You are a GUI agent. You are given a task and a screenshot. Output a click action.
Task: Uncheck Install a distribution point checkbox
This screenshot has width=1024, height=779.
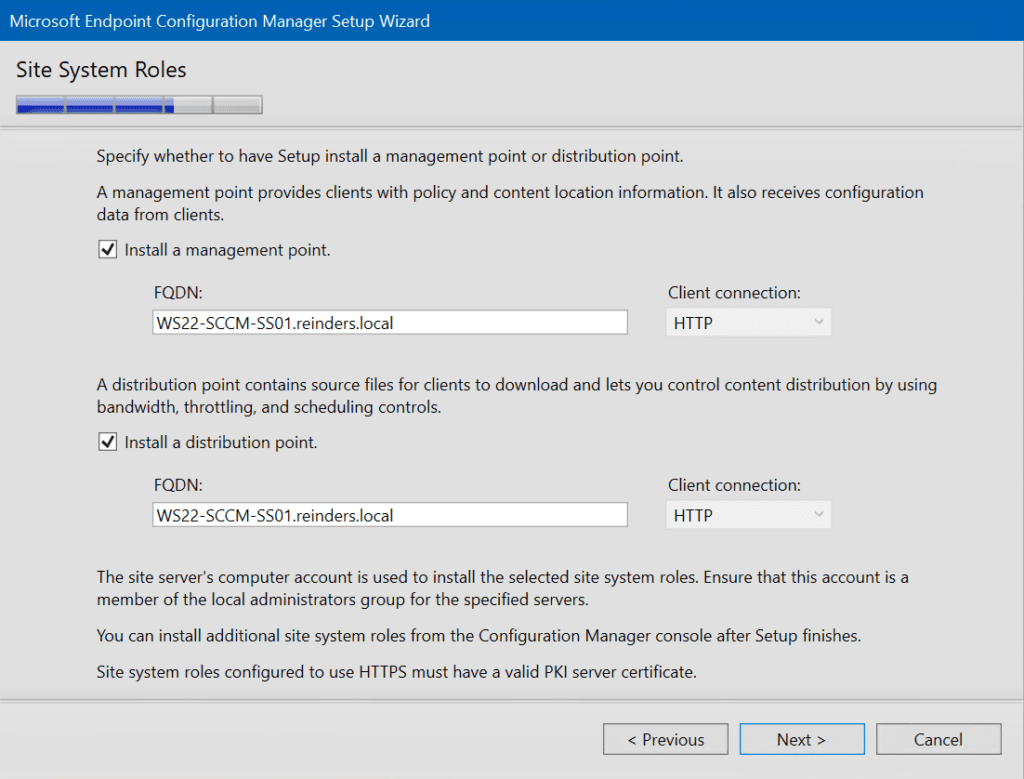point(108,442)
